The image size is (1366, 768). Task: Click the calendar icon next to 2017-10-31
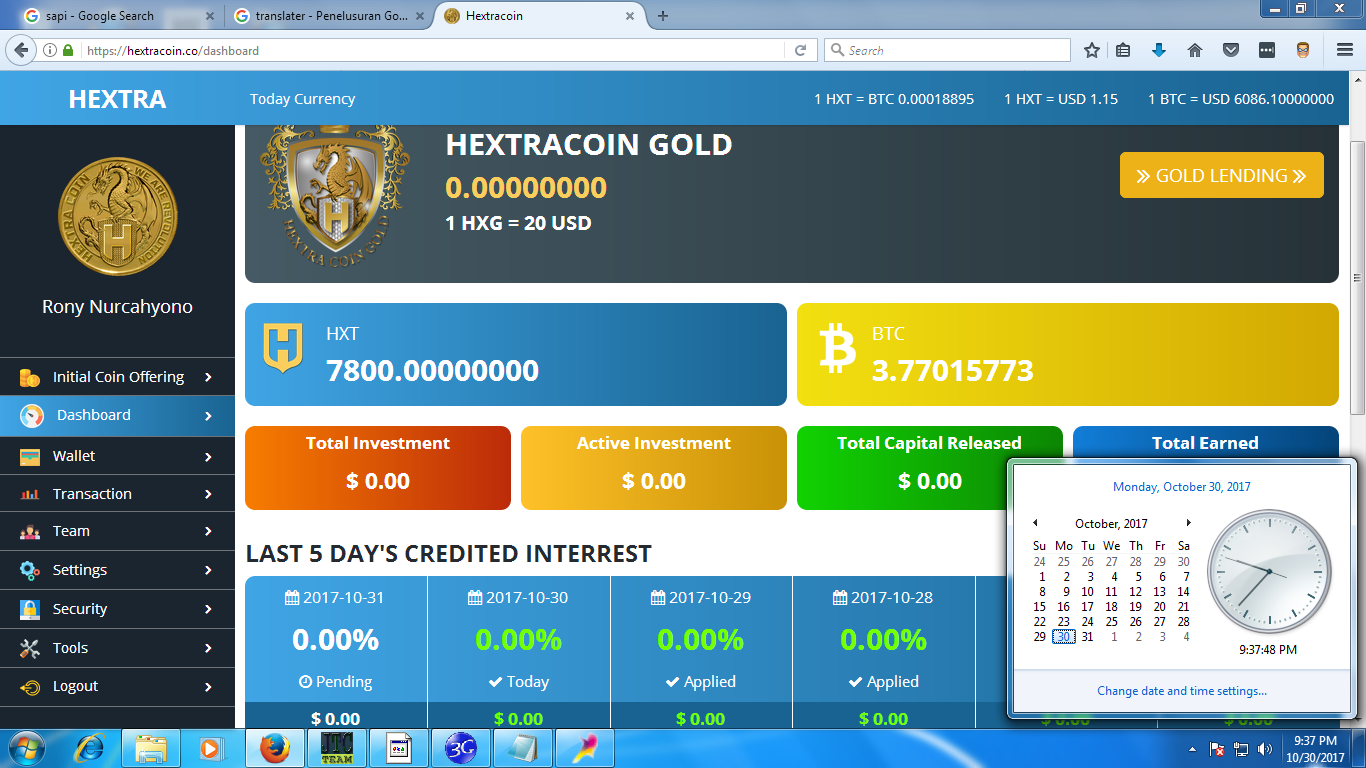(292, 598)
